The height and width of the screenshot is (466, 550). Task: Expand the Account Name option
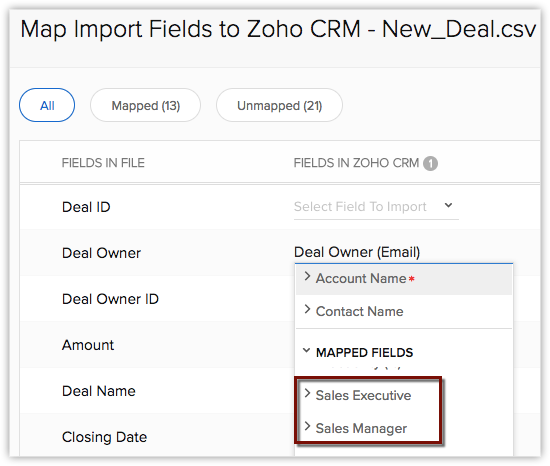(x=404, y=279)
